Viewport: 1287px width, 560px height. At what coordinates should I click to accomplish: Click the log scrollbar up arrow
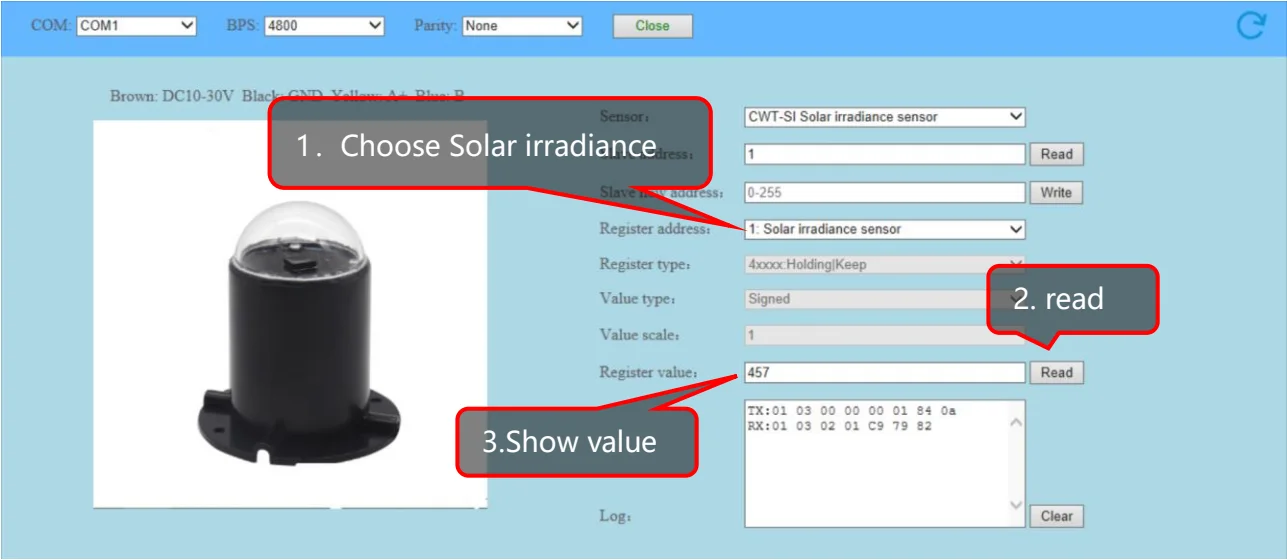click(1016, 423)
